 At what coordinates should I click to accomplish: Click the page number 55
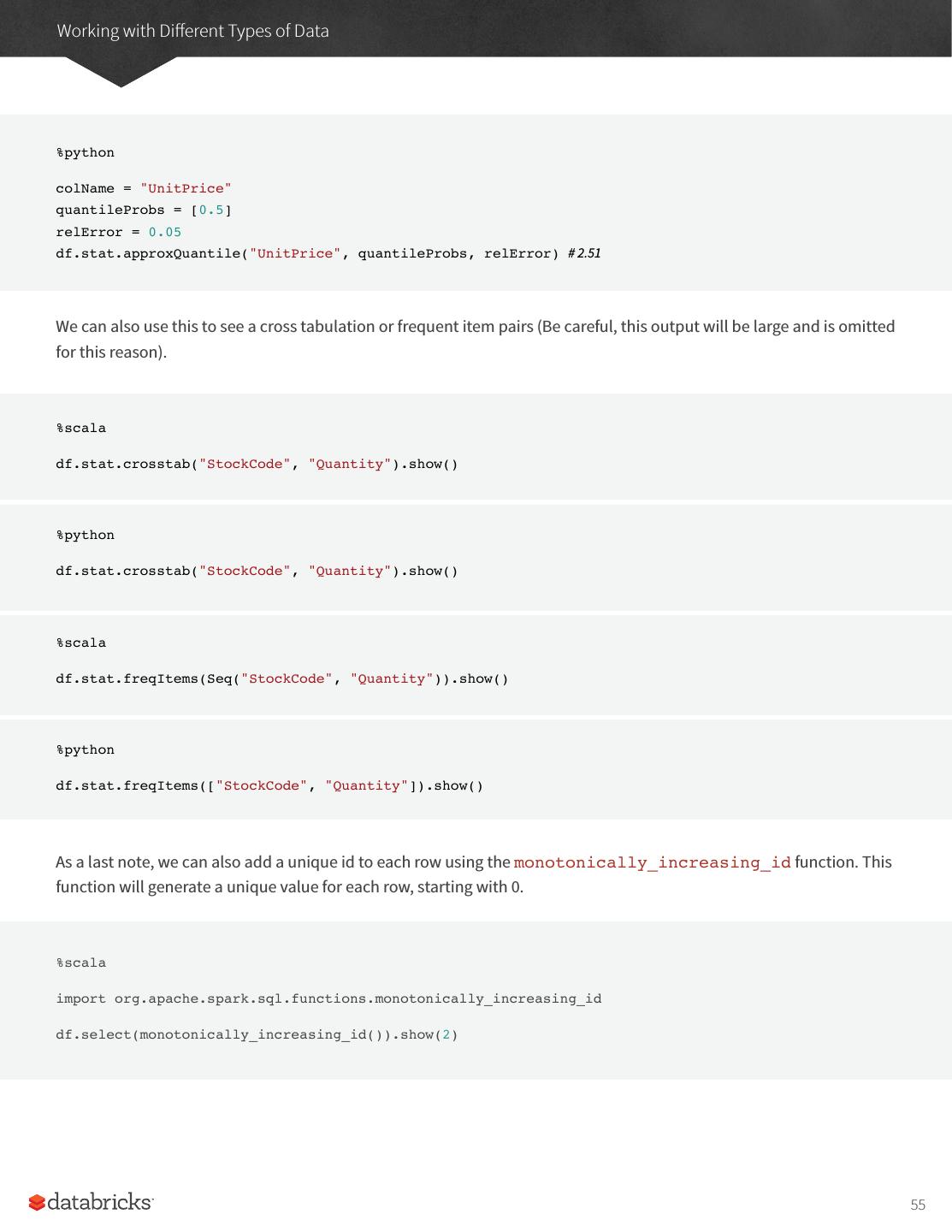coord(918,1205)
